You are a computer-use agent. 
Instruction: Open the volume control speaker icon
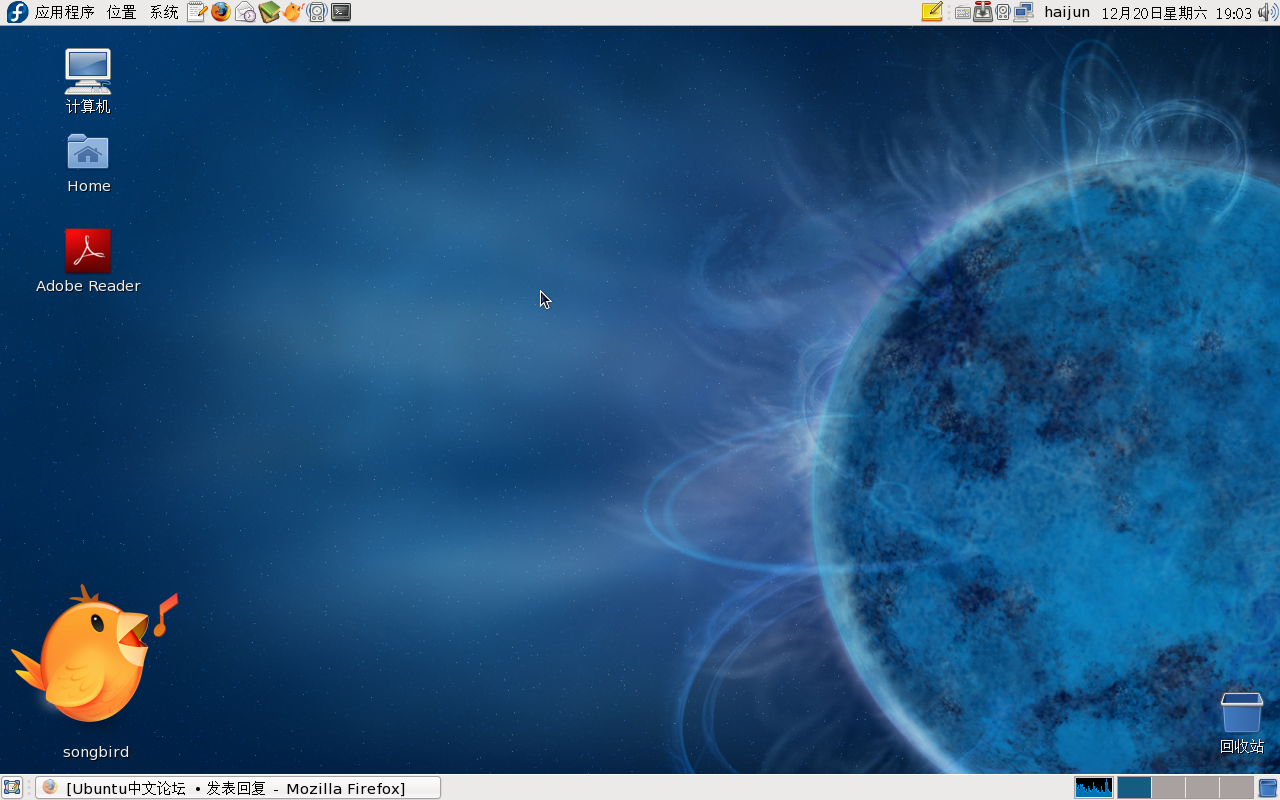coord(1268,12)
